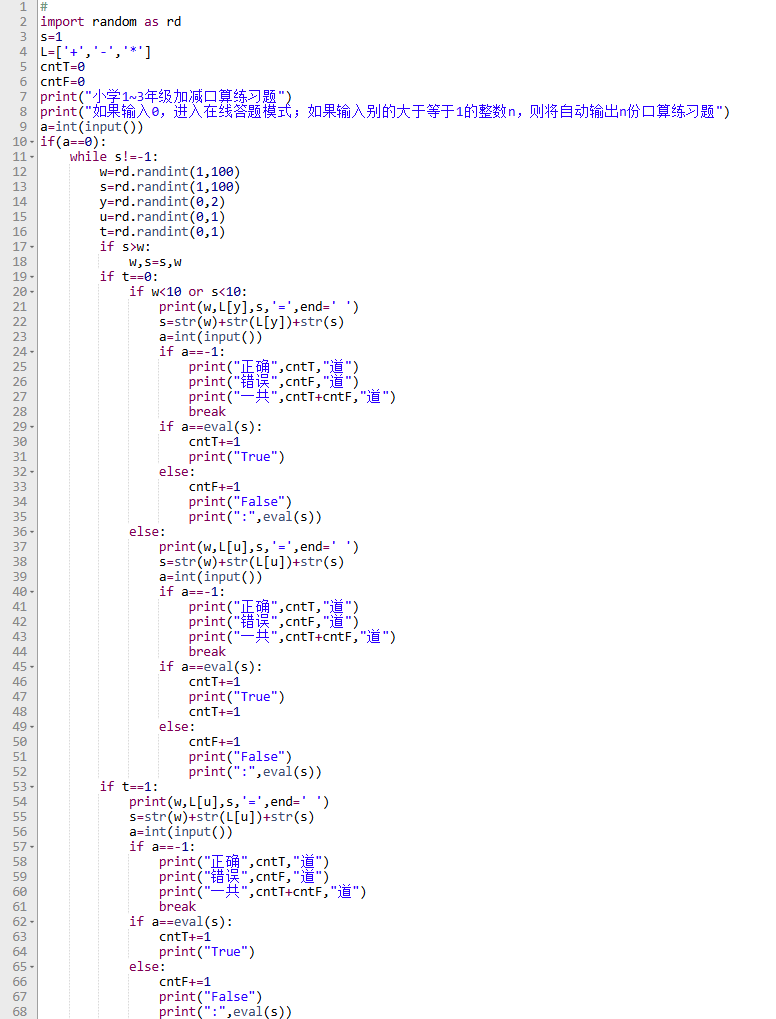Image resolution: width=776 pixels, height=1019 pixels.
Task: Collapse the fold arrow at line 24
Action: (32, 352)
